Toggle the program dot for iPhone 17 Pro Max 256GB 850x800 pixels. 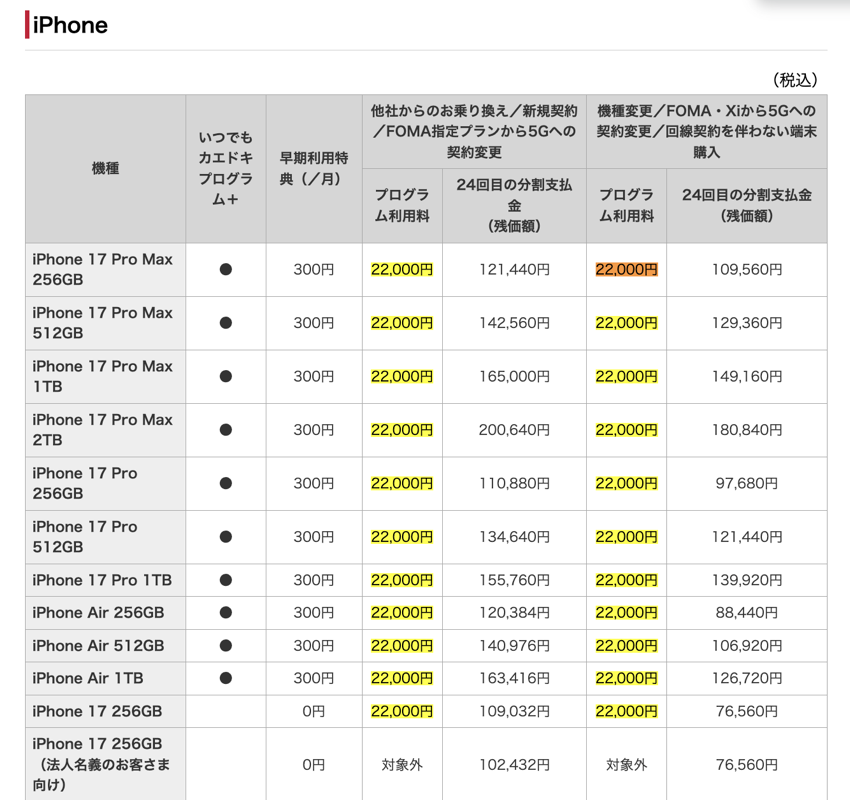coord(225,268)
